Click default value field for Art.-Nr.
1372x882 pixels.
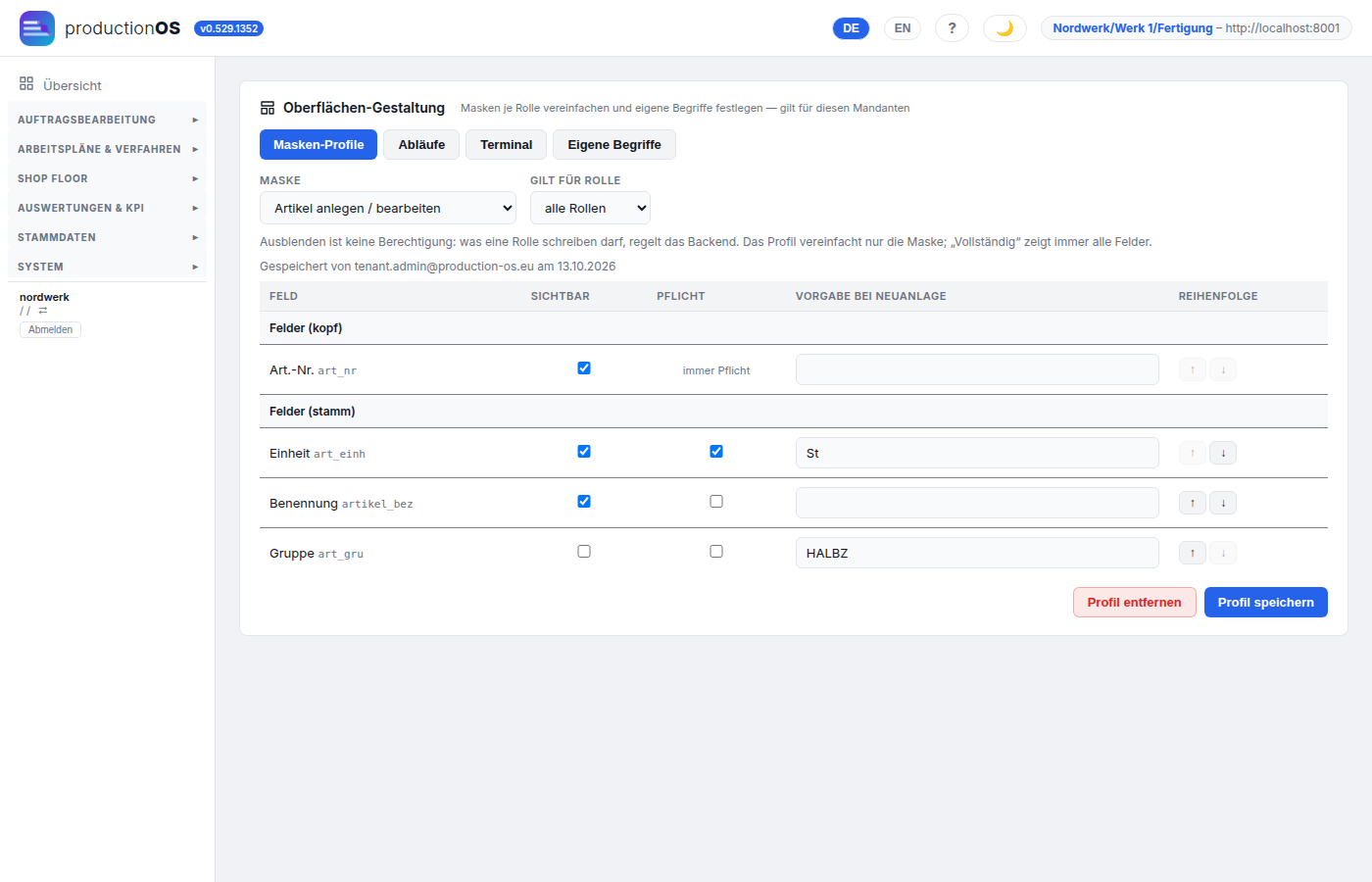pos(977,369)
